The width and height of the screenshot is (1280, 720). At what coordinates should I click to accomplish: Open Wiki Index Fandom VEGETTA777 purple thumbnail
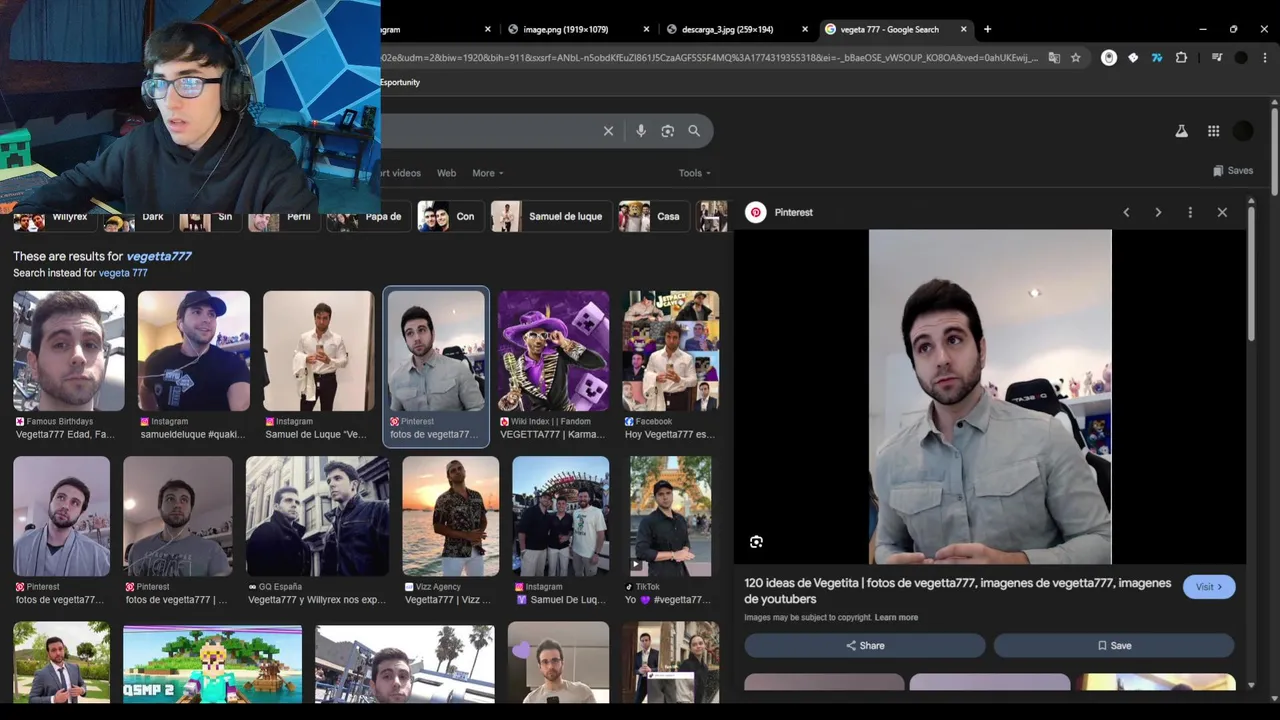pos(553,351)
